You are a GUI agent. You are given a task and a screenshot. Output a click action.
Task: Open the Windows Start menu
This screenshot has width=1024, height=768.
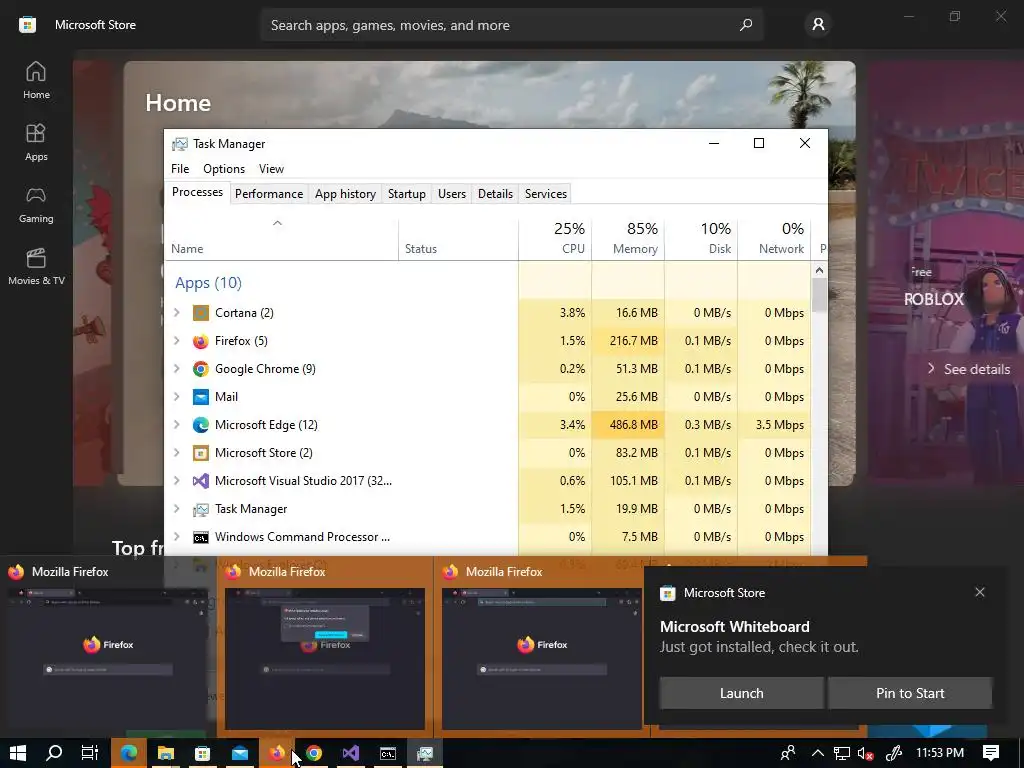(18, 753)
